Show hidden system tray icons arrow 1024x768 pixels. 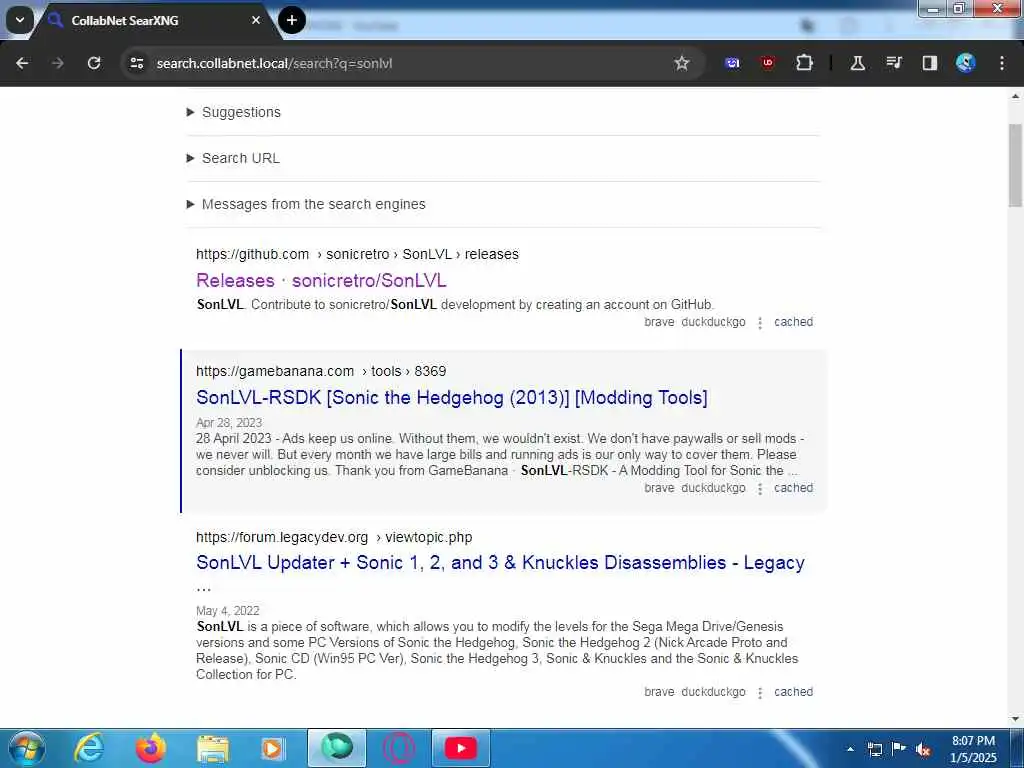[x=850, y=749]
